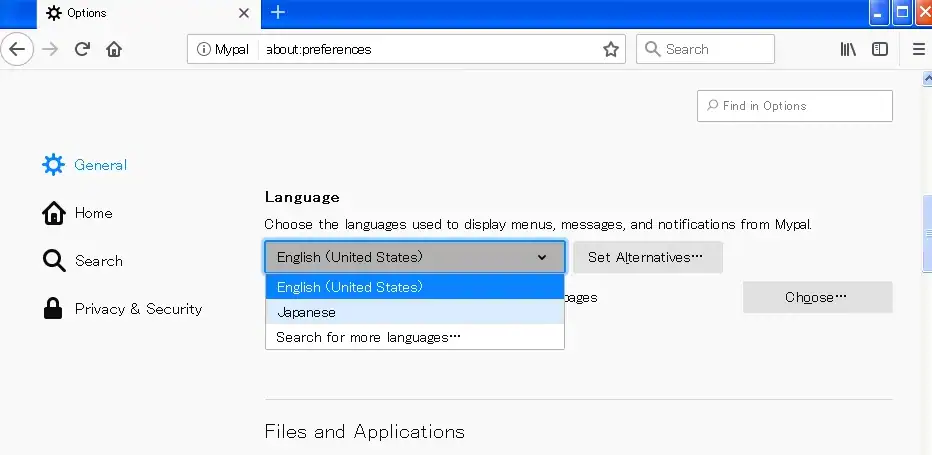Screen dimensions: 932x455
Task: Click the Reload page icon
Action: pyautogui.click(x=83, y=49)
